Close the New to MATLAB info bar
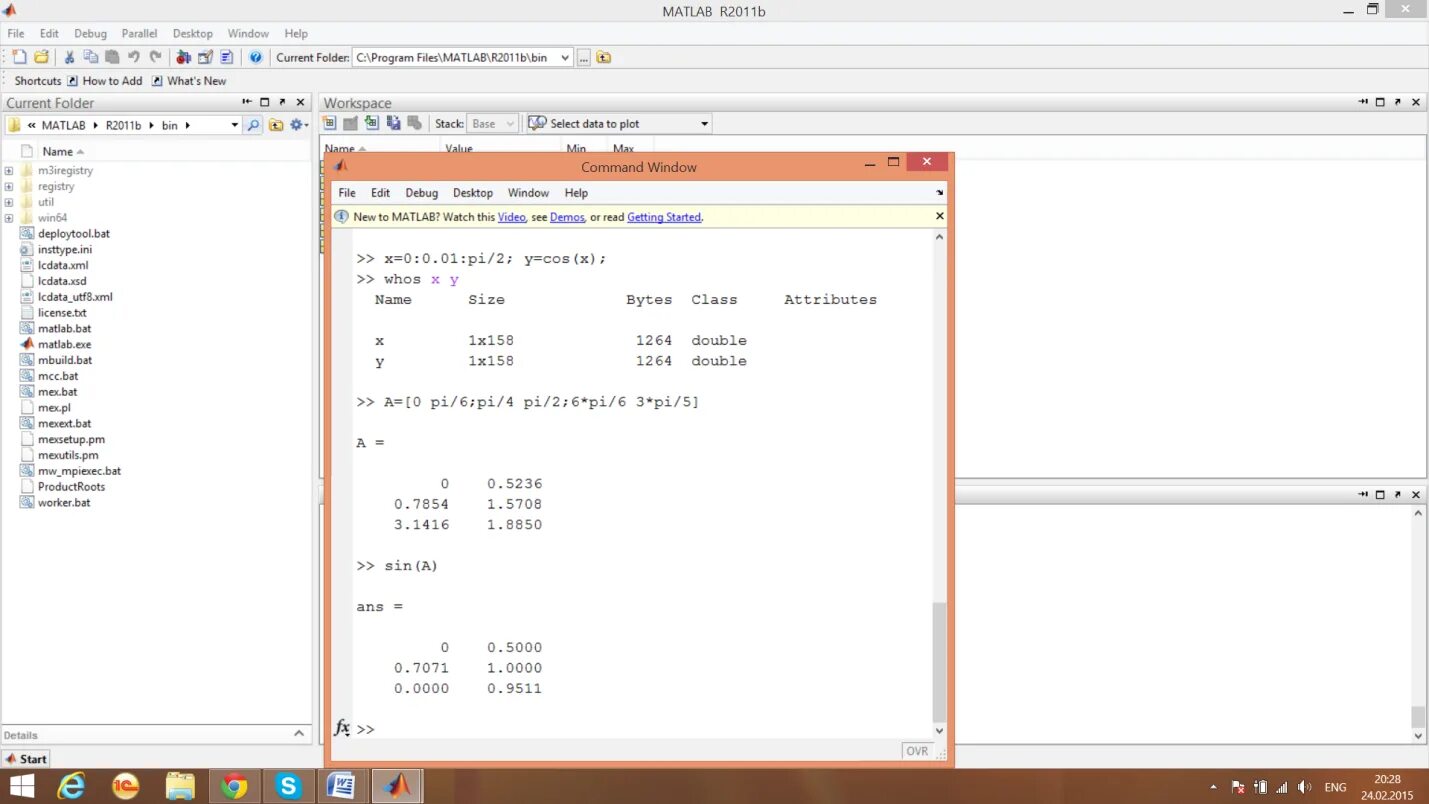 939,216
